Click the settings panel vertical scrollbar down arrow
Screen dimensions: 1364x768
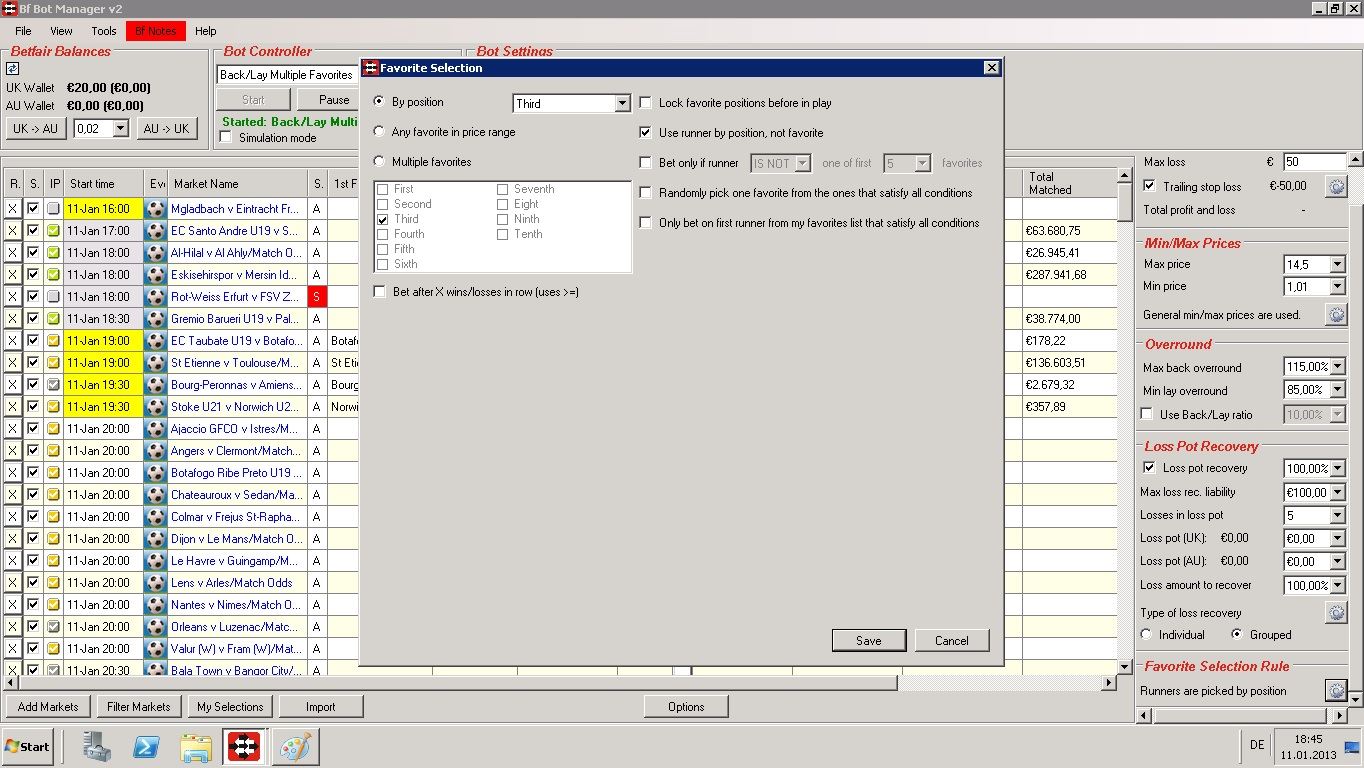[x=1355, y=699]
